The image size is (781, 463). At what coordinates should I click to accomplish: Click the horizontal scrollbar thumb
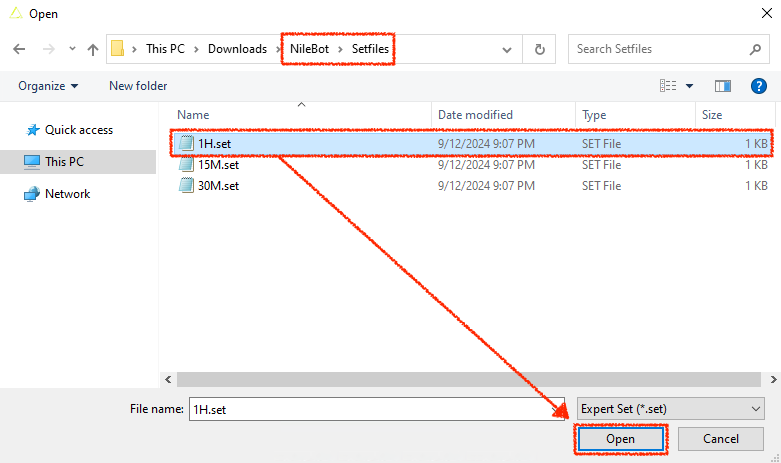tap(469, 379)
